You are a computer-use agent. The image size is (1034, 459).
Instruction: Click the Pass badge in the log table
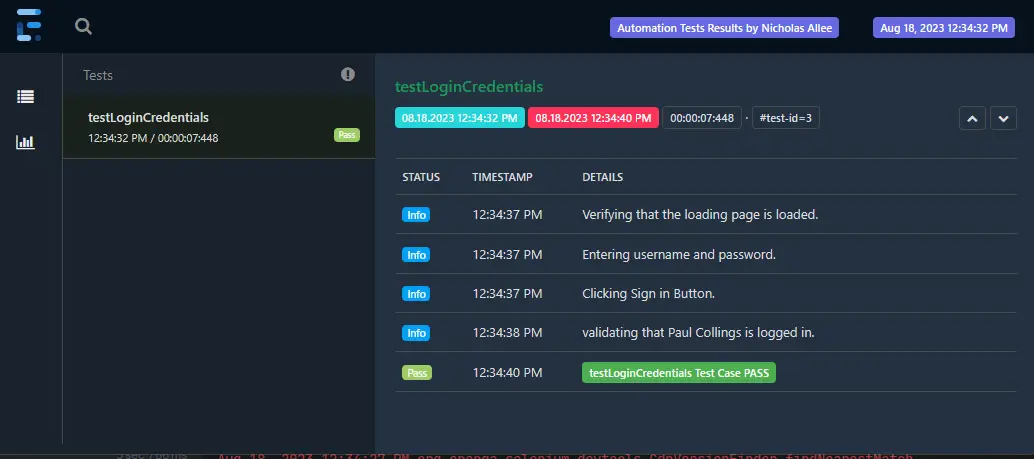pos(417,373)
